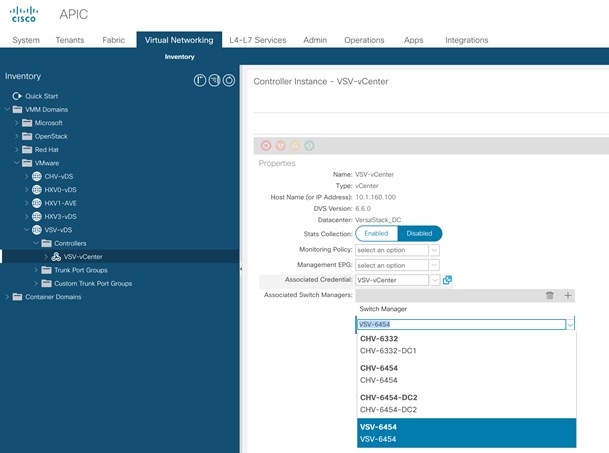
Task: Click the HXV3-vDS domain globe icon
Action: tap(37, 216)
